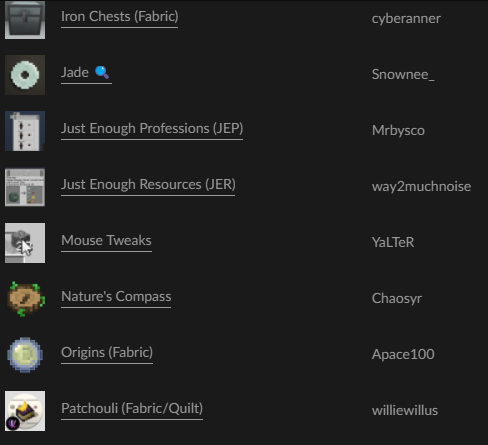Image resolution: width=488 pixels, height=445 pixels.
Task: Open the Nature's Compass link
Action: click(116, 297)
